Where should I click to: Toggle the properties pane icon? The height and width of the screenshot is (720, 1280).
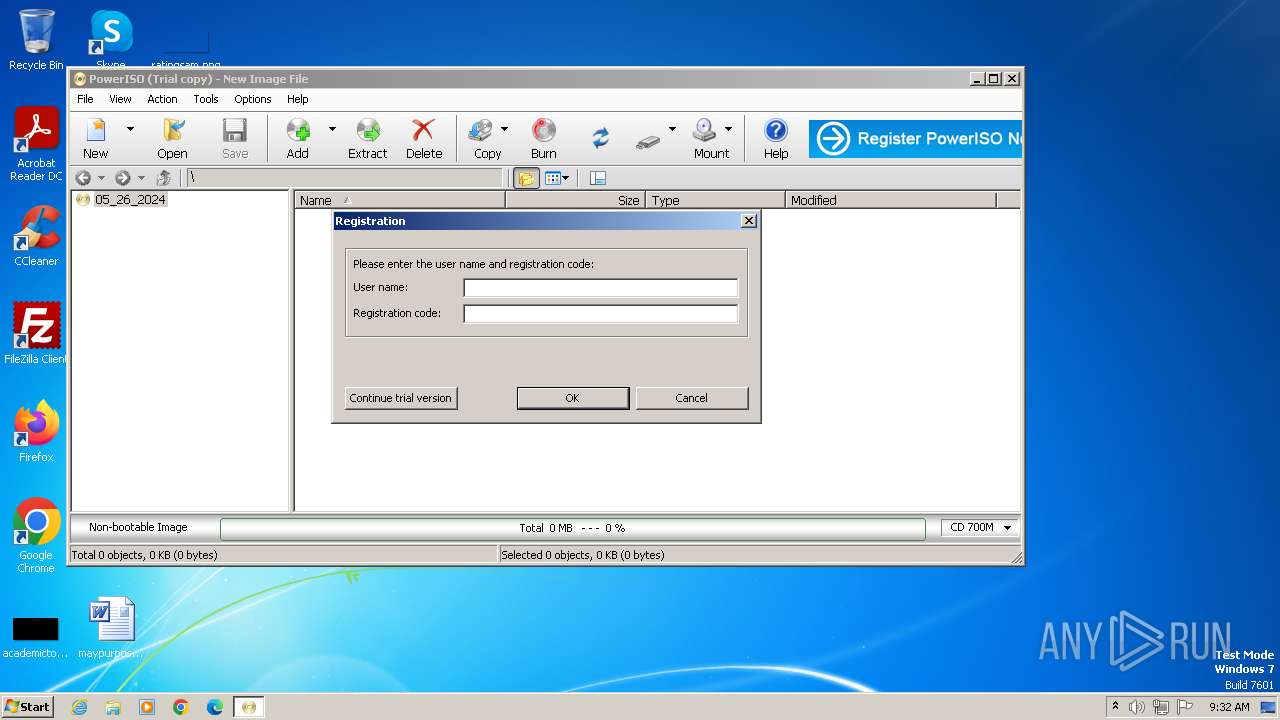[598, 178]
